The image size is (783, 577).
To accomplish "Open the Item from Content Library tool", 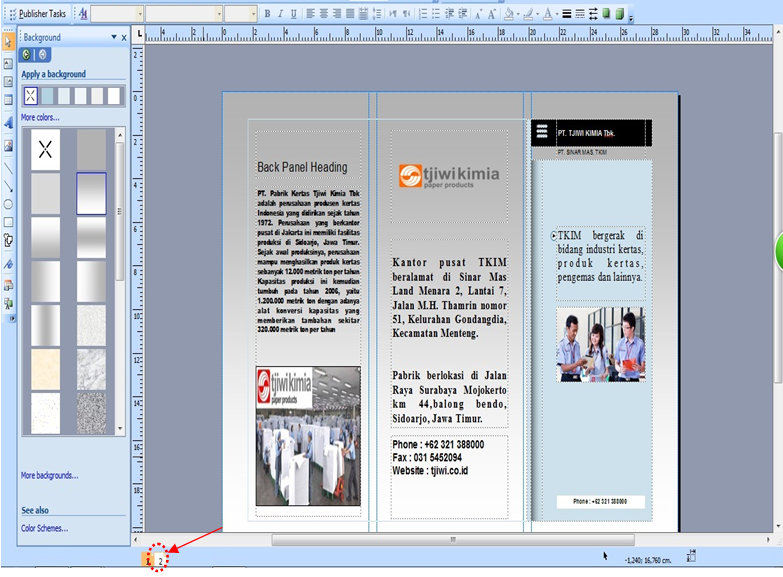I will click(x=8, y=303).
